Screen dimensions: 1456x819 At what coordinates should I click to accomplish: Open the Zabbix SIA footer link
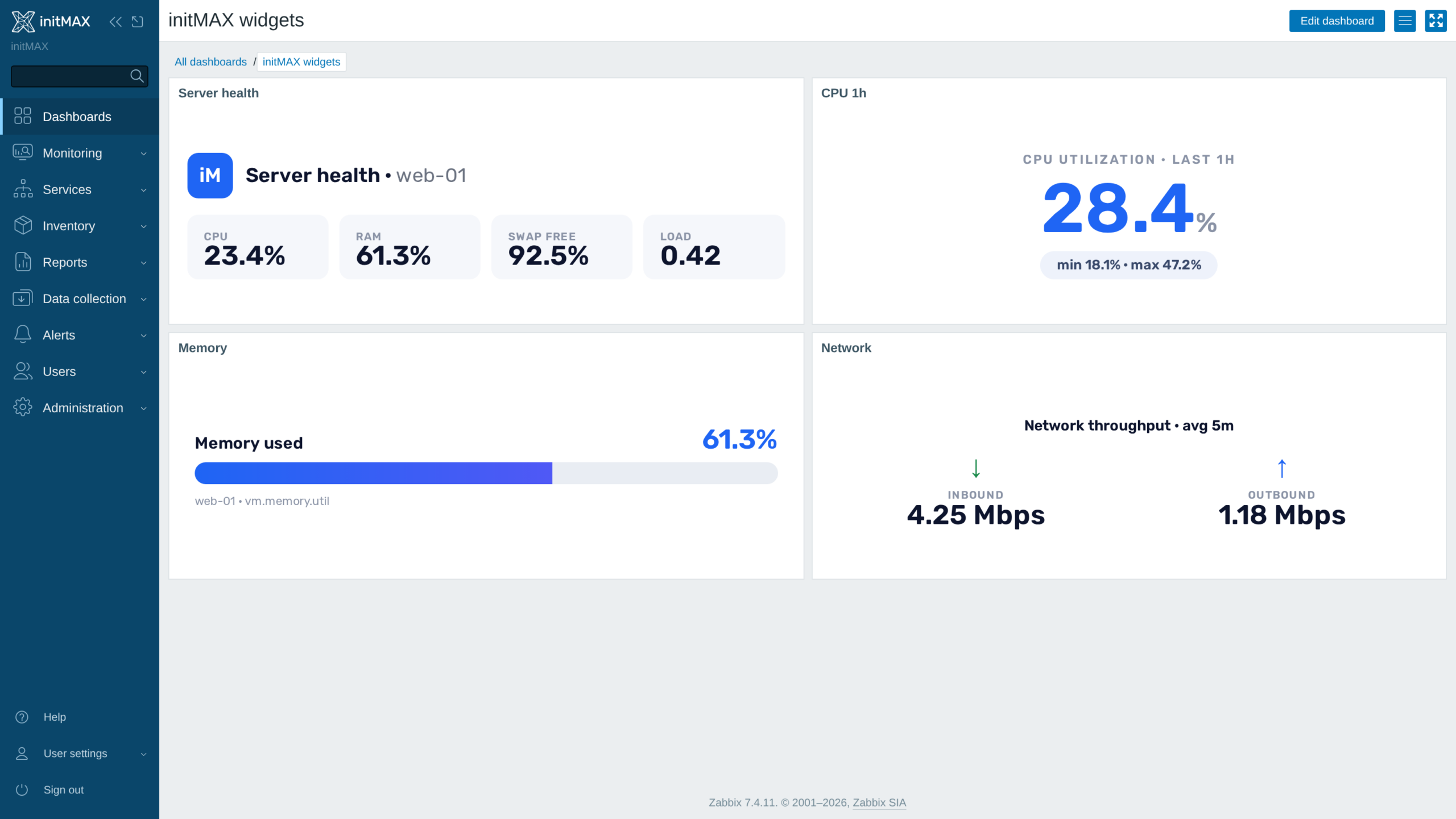[x=879, y=803]
